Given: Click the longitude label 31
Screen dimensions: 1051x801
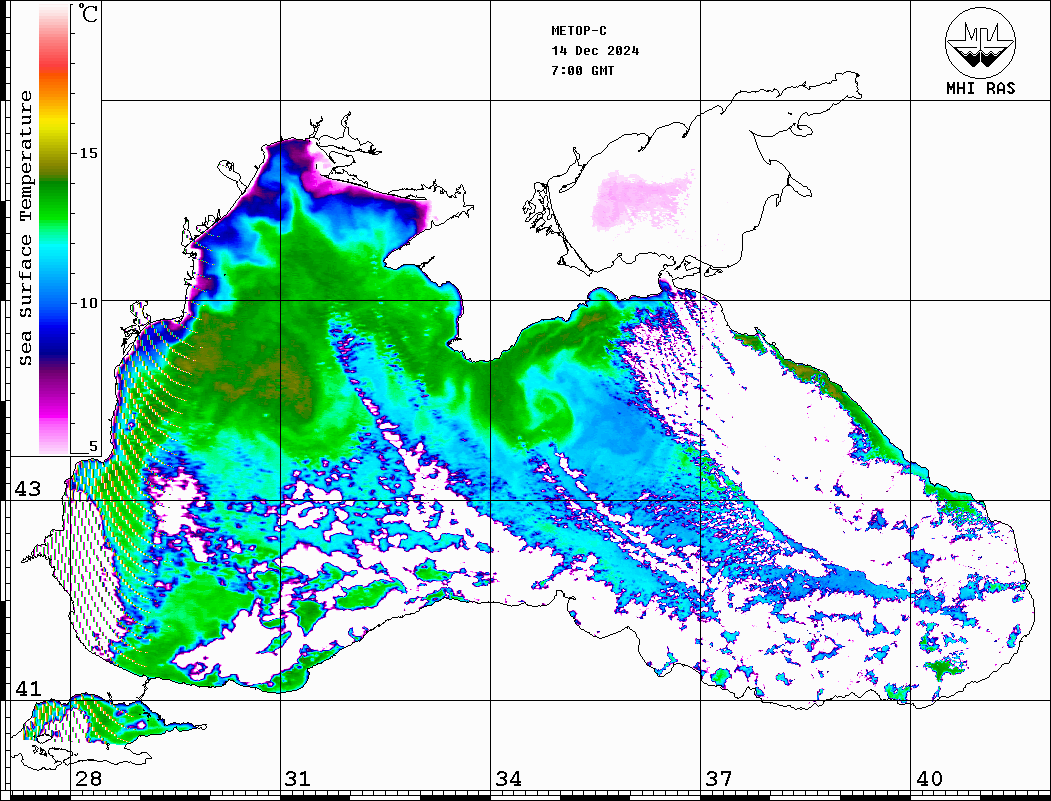Looking at the screenshot, I should click(x=298, y=779).
